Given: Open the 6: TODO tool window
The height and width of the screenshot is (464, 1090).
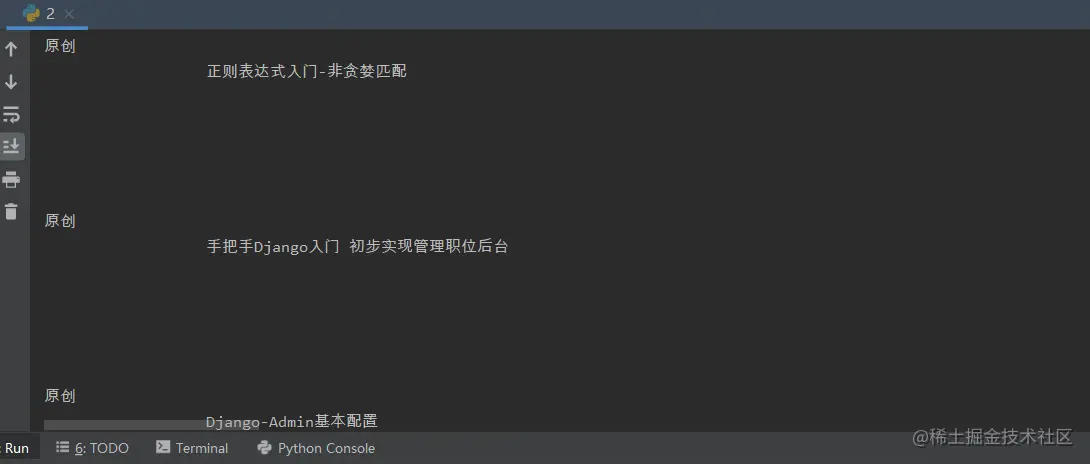Looking at the screenshot, I should pyautogui.click(x=92, y=448).
